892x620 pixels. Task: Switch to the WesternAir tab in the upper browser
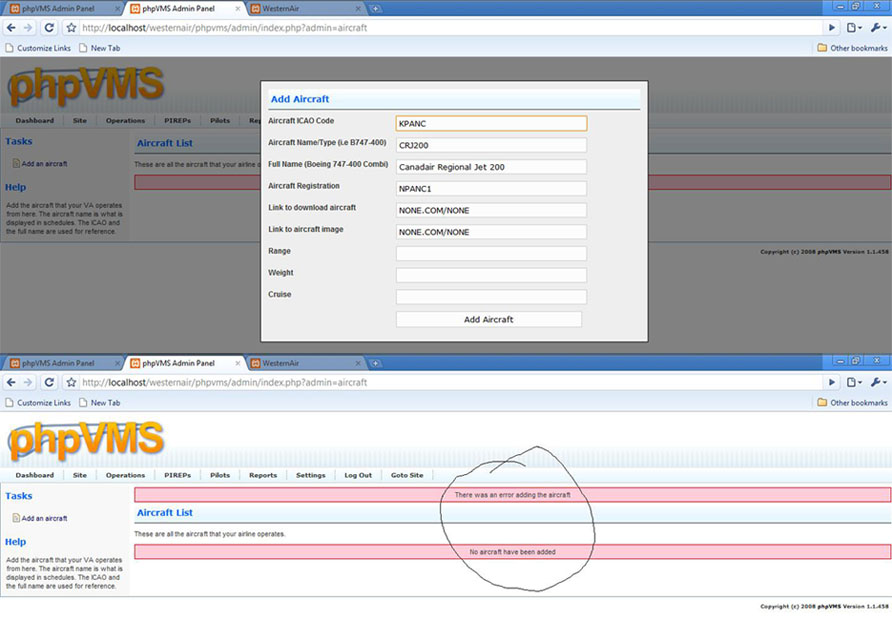pos(304,9)
